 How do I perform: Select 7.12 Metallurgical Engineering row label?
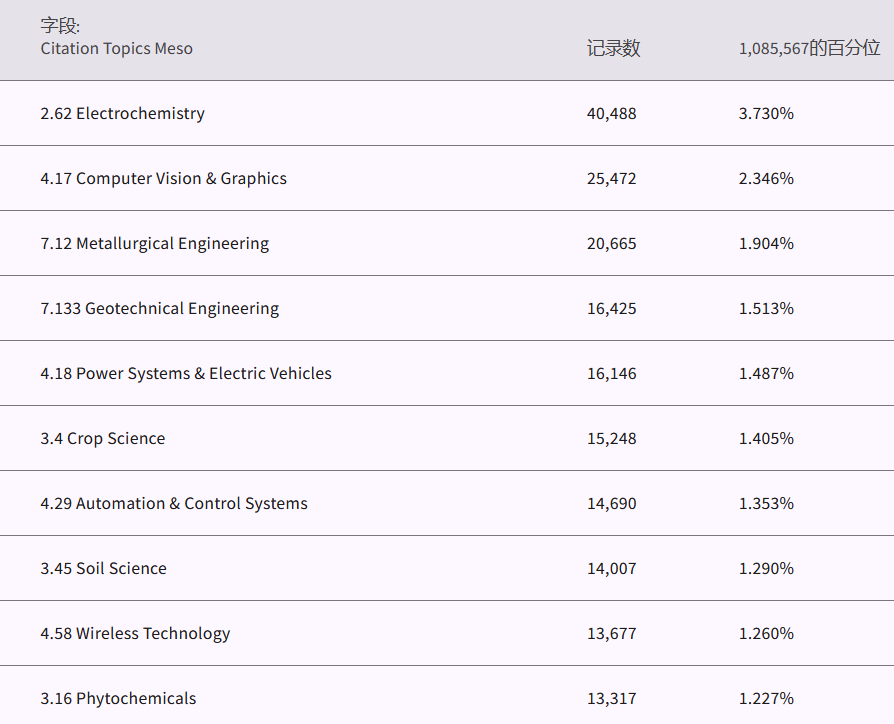coord(154,243)
